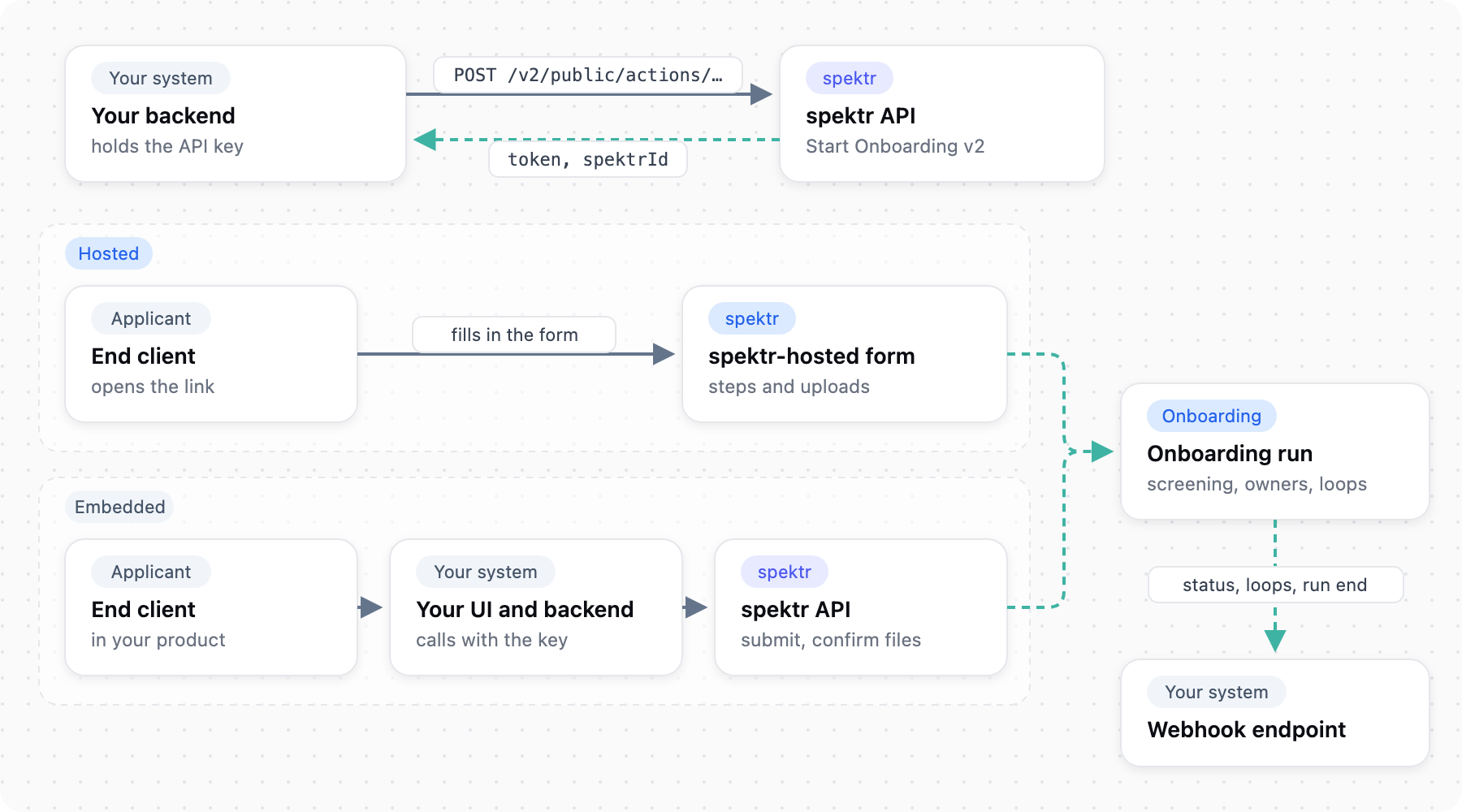Screen dimensions: 1462x812
Task: Click the 'calls with the key' subtitle
Action: [492, 640]
